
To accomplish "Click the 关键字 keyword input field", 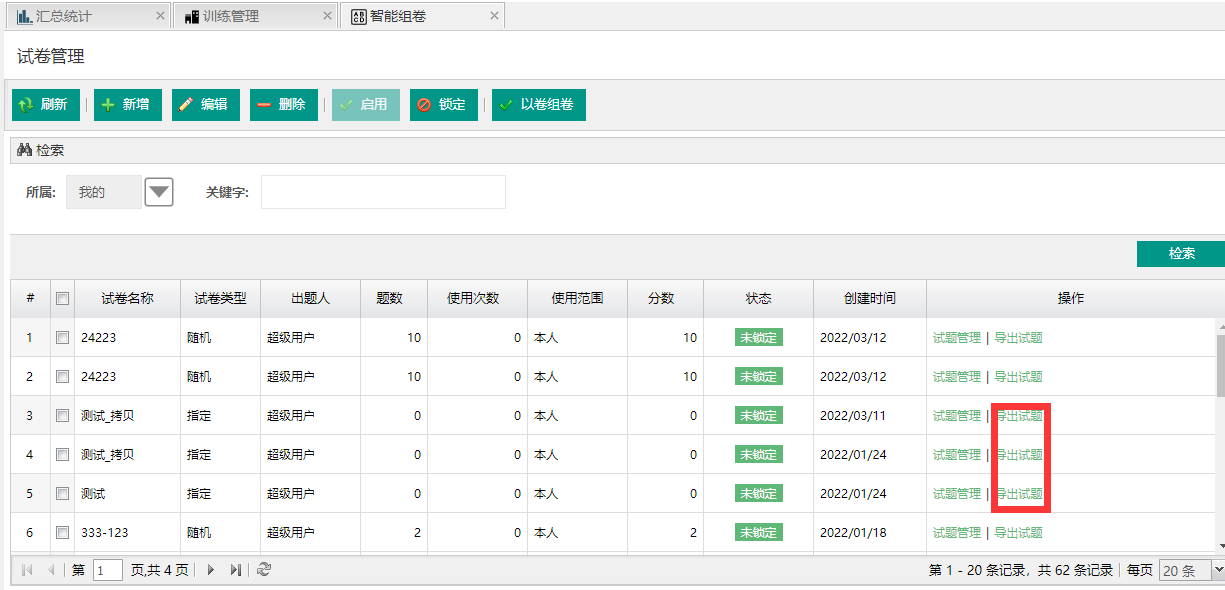I will click(383, 192).
